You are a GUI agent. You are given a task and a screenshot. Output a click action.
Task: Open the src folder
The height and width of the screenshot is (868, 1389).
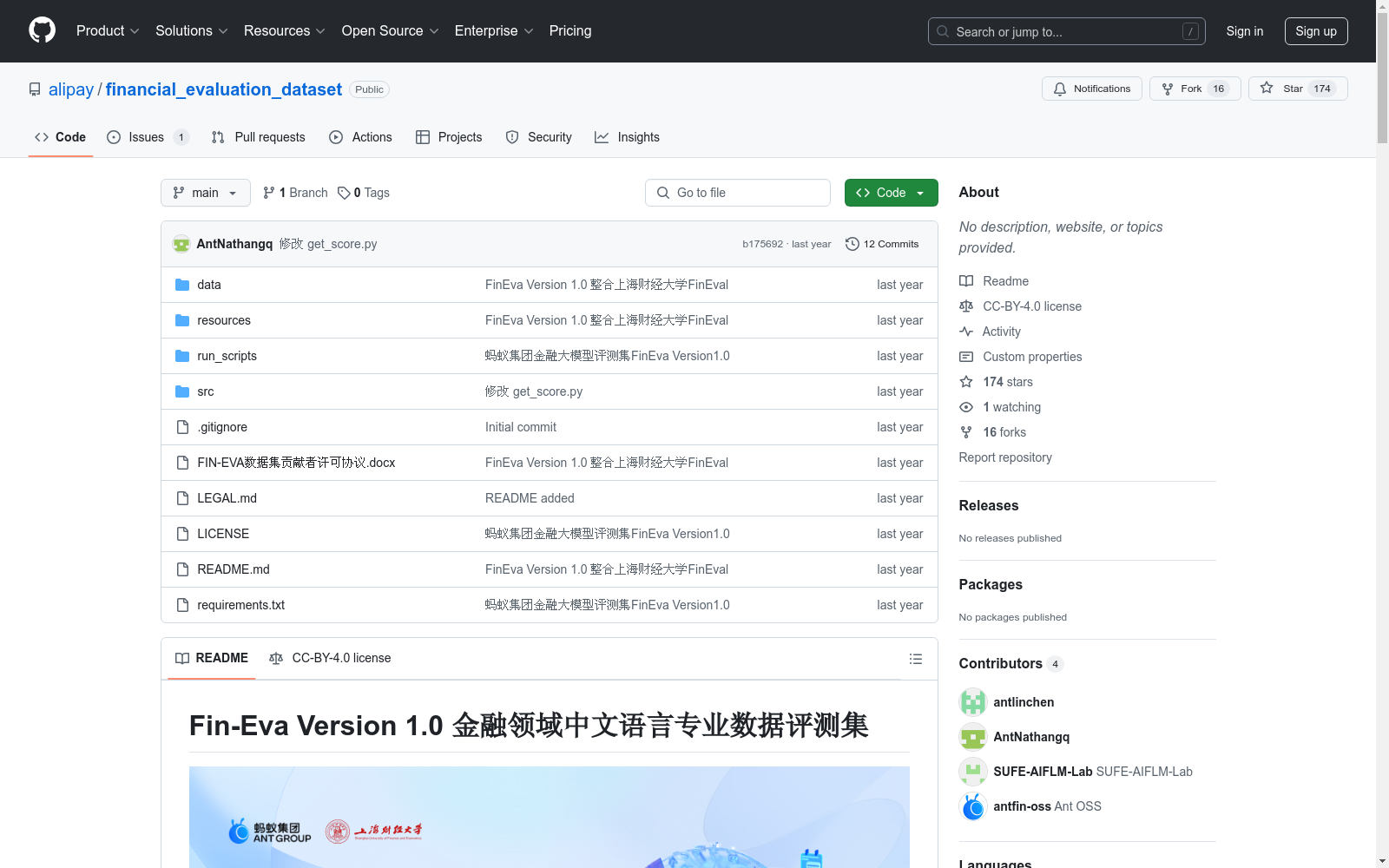[205, 391]
